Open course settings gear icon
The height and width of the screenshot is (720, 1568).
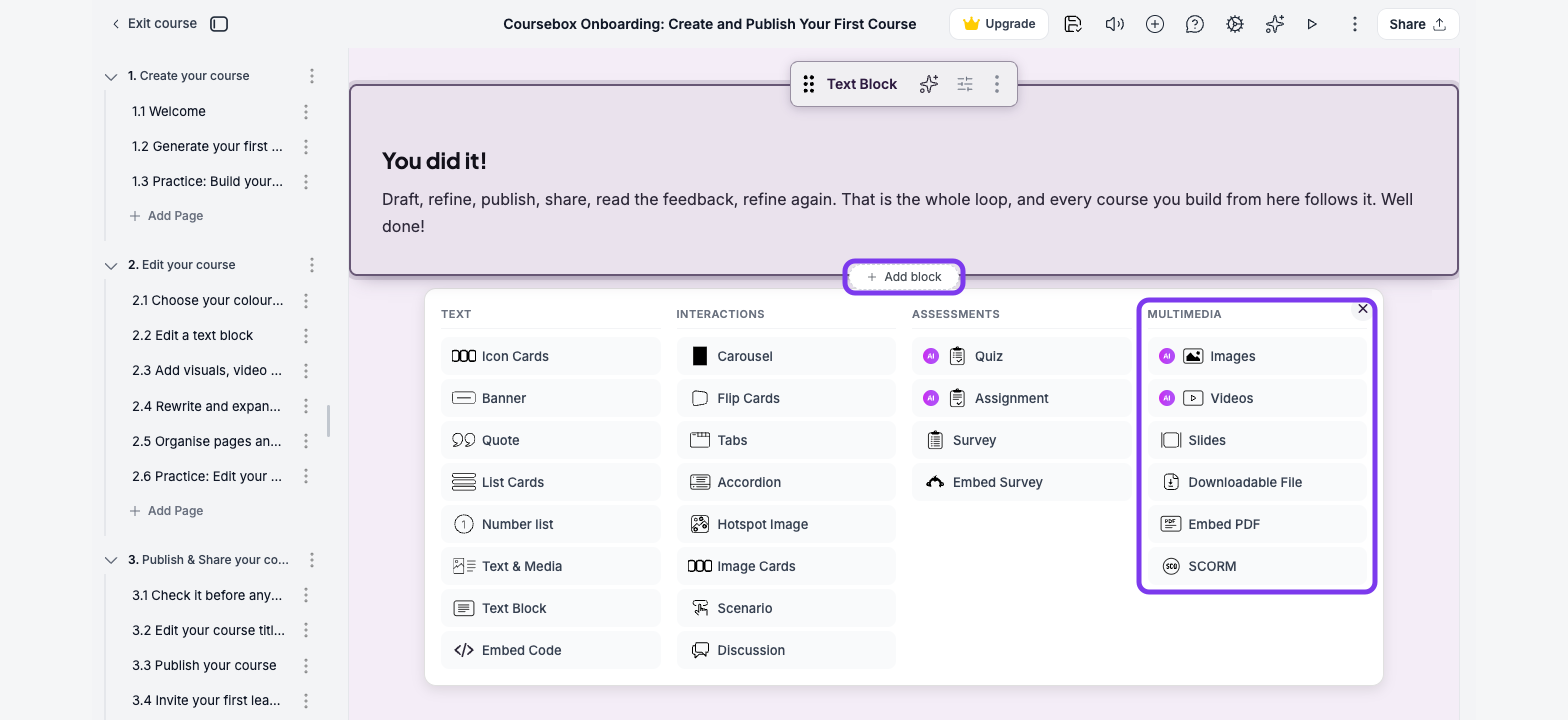tap(1235, 24)
